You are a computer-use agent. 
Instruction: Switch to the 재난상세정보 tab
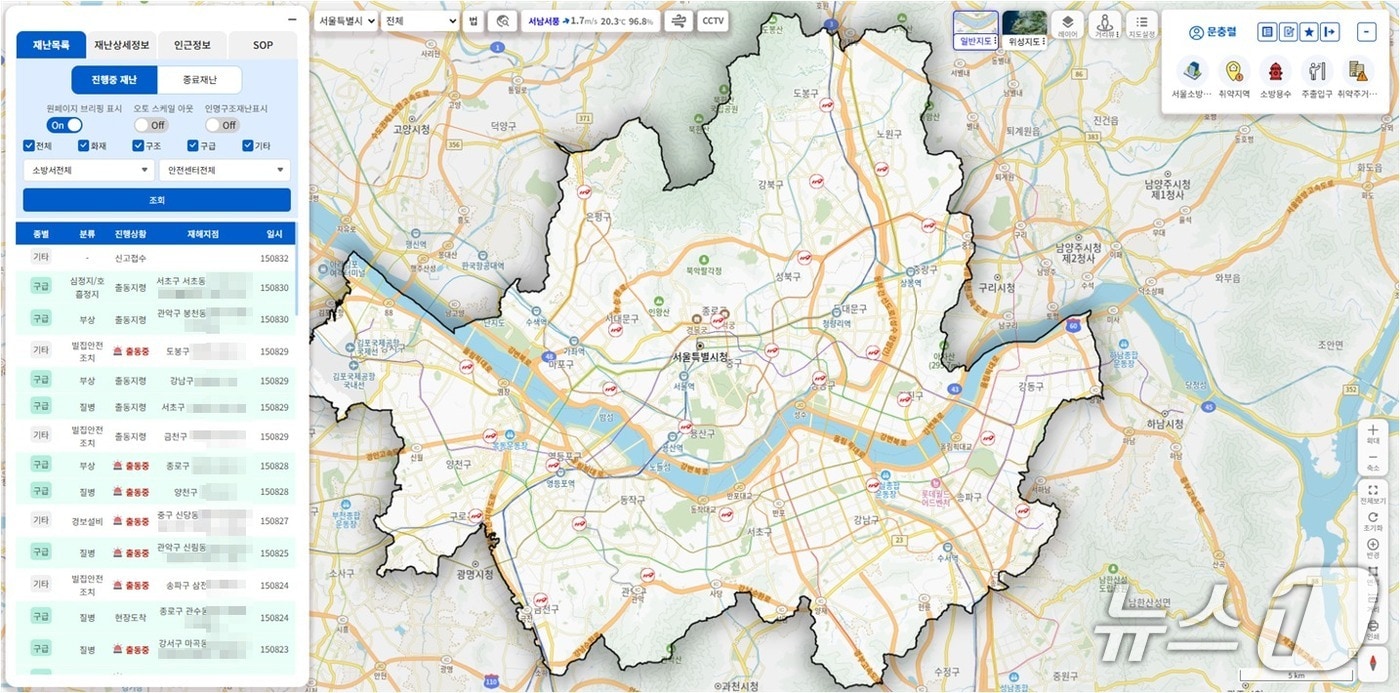click(x=122, y=45)
